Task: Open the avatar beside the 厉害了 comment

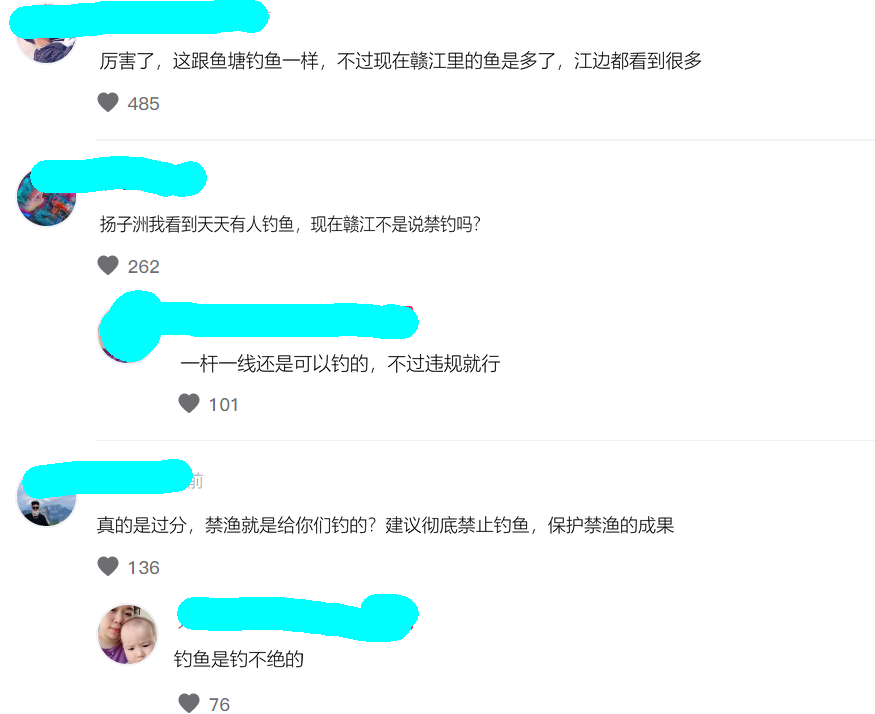Action: pos(46,45)
